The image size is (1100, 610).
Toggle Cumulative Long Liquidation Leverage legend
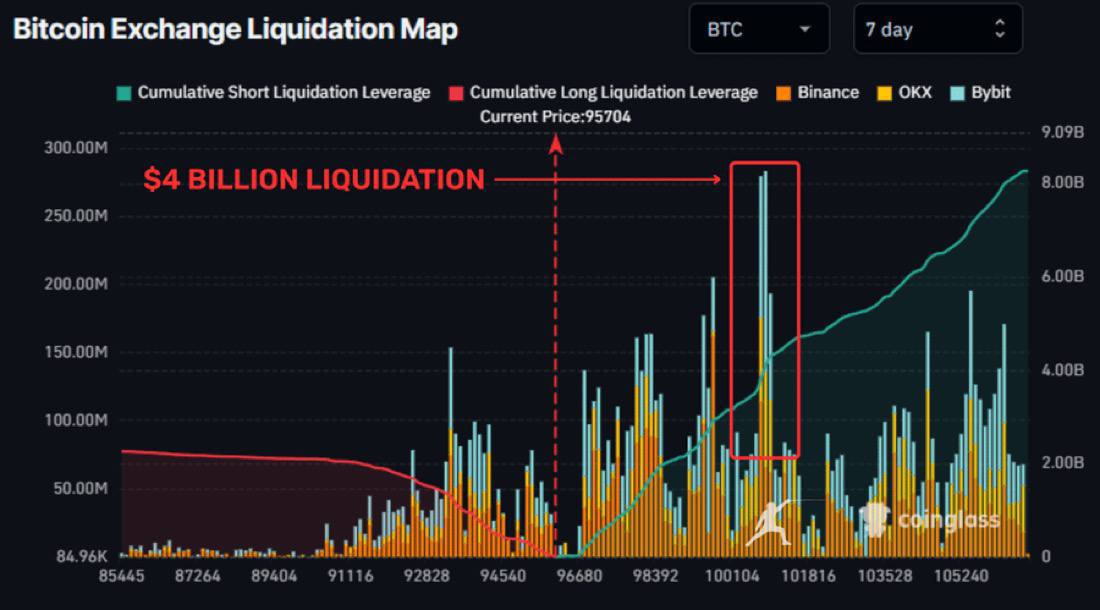pyautogui.click(x=613, y=92)
